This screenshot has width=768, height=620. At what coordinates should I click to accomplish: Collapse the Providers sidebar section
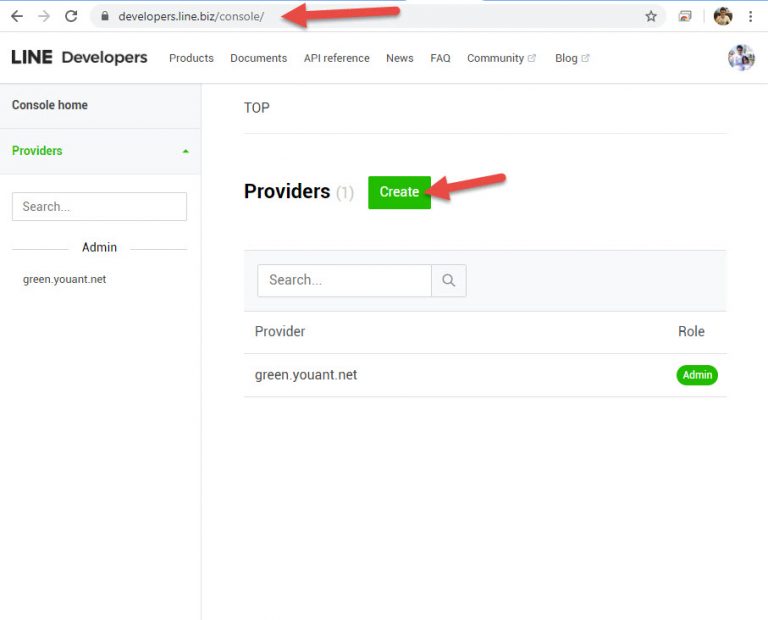point(100,151)
